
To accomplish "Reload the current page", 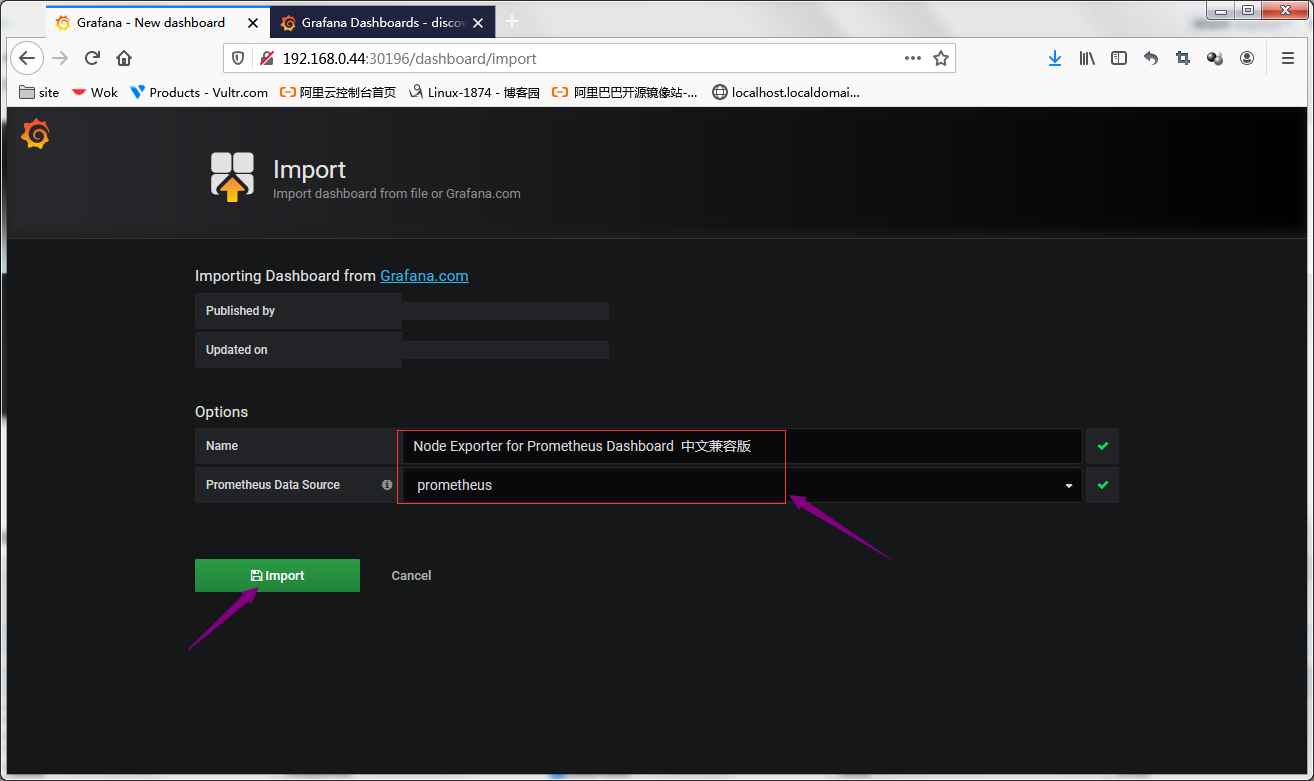I will click(92, 58).
